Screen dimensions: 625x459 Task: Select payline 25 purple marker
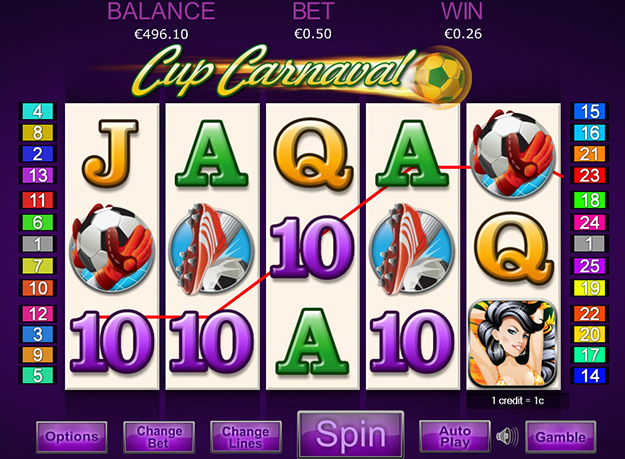click(589, 266)
